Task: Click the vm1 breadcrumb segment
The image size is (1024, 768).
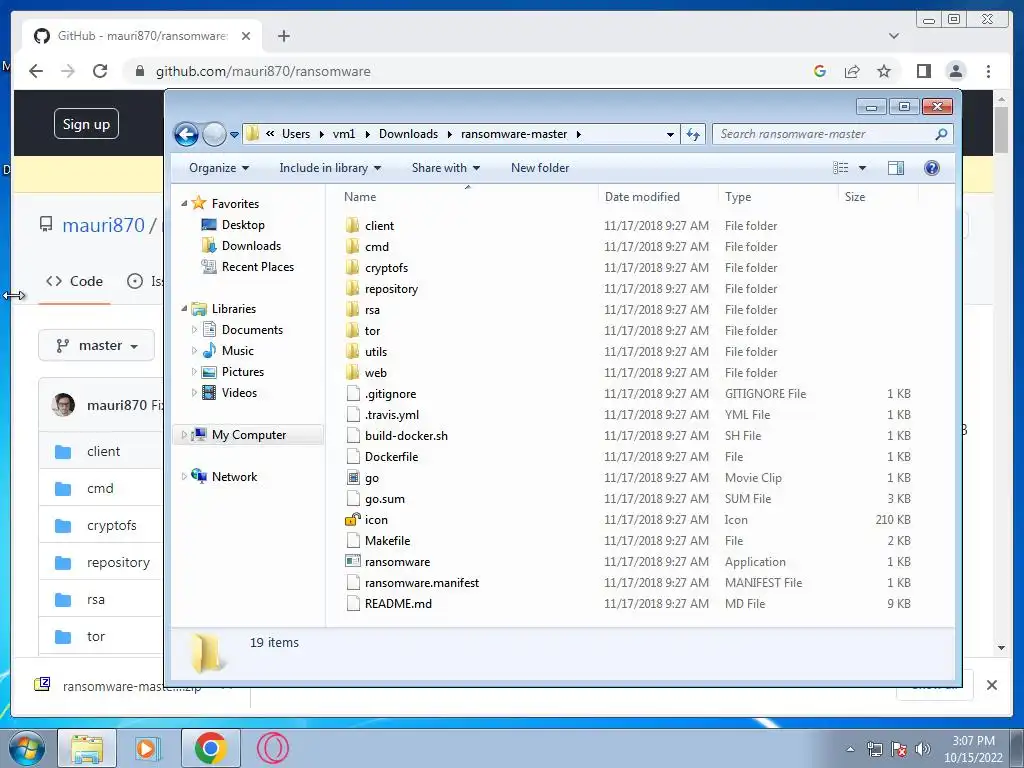Action: 344,134
